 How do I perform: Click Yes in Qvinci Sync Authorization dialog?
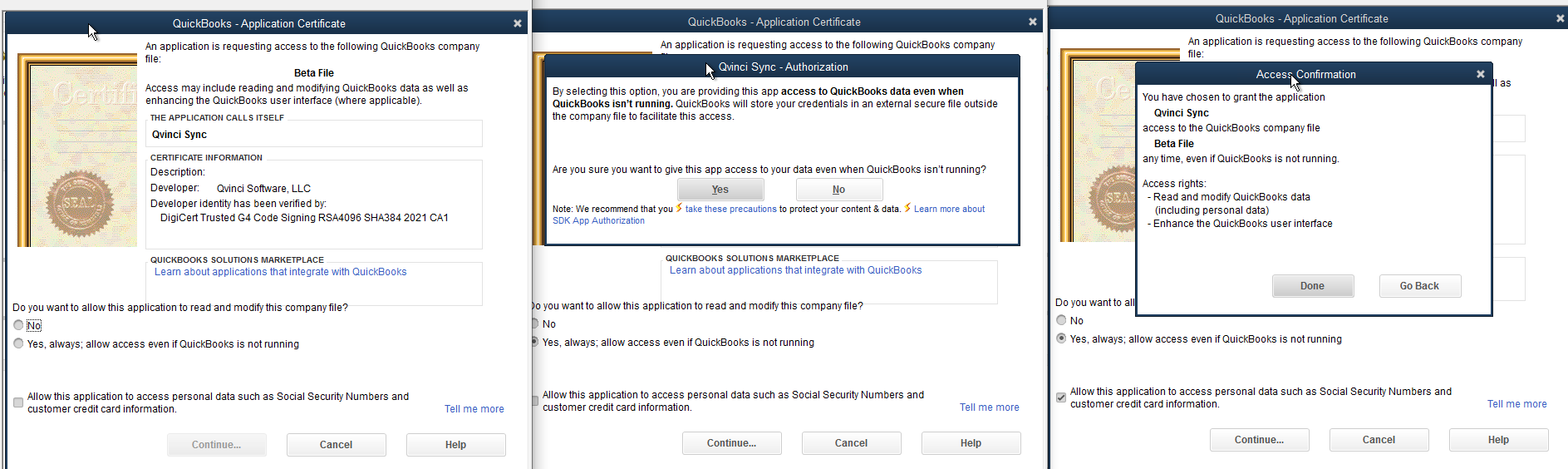point(720,190)
